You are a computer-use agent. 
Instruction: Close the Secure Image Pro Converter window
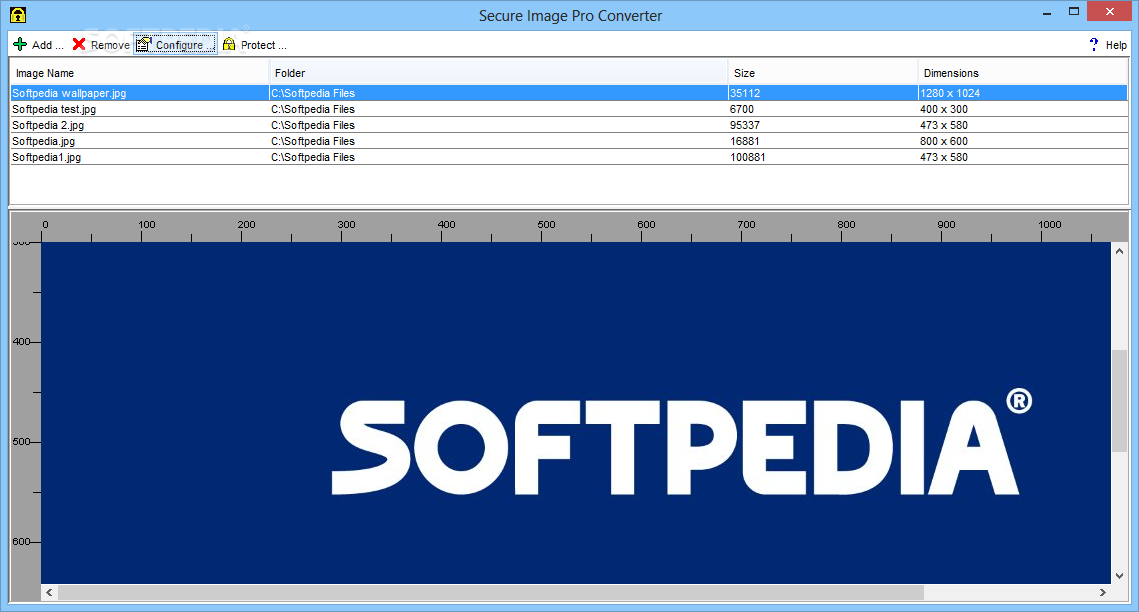coord(1110,12)
